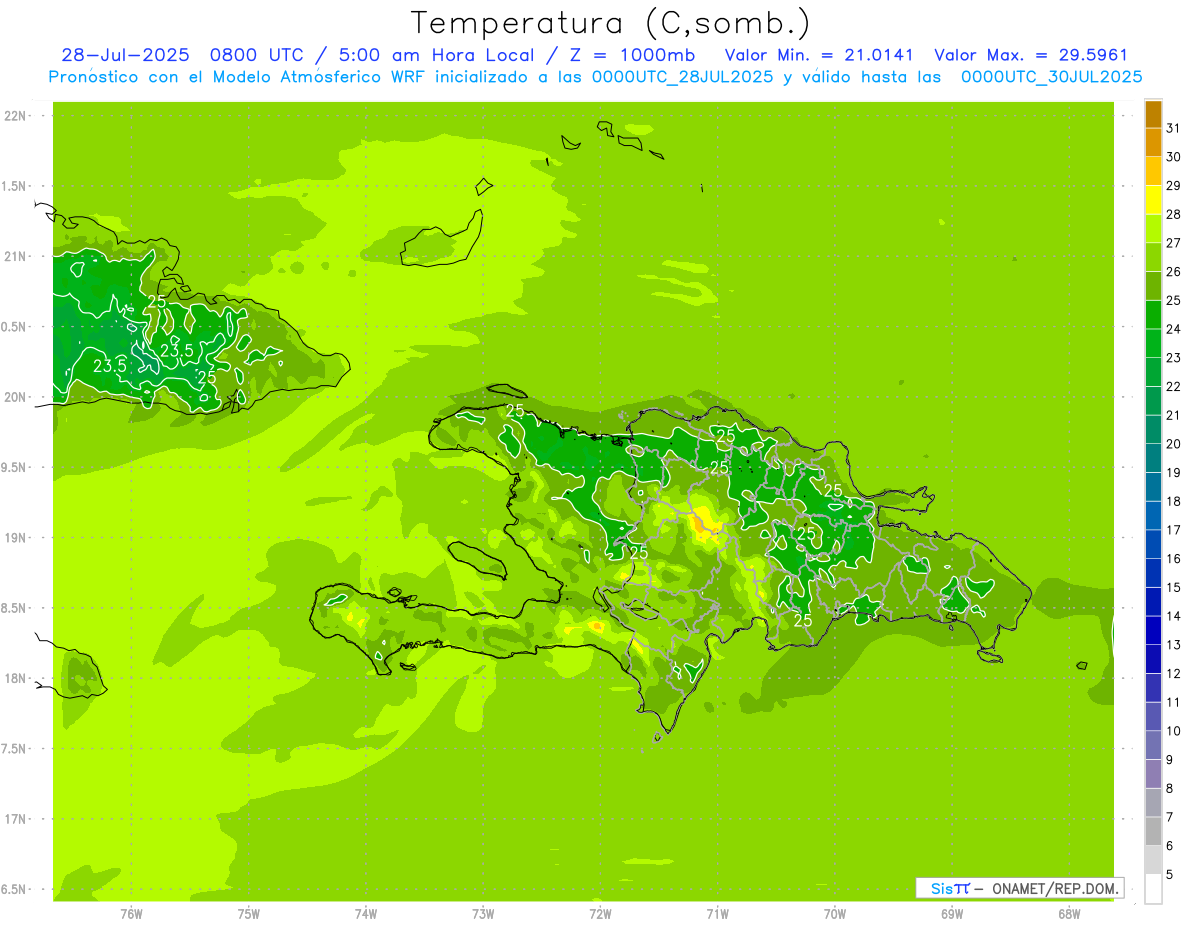This screenshot has height=927, width=1200.
Task: Click the '0.5N' latitude label
Action: (13, 327)
